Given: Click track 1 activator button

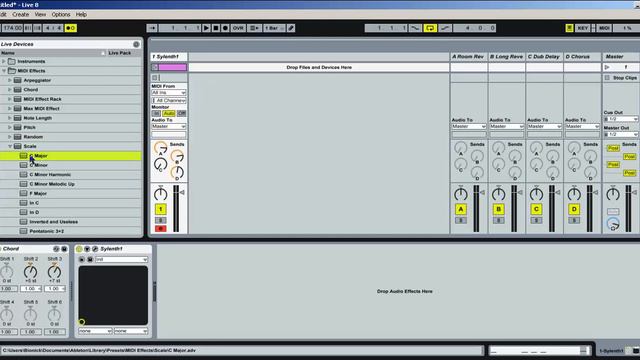Looking at the screenshot, I should [x=160, y=209].
